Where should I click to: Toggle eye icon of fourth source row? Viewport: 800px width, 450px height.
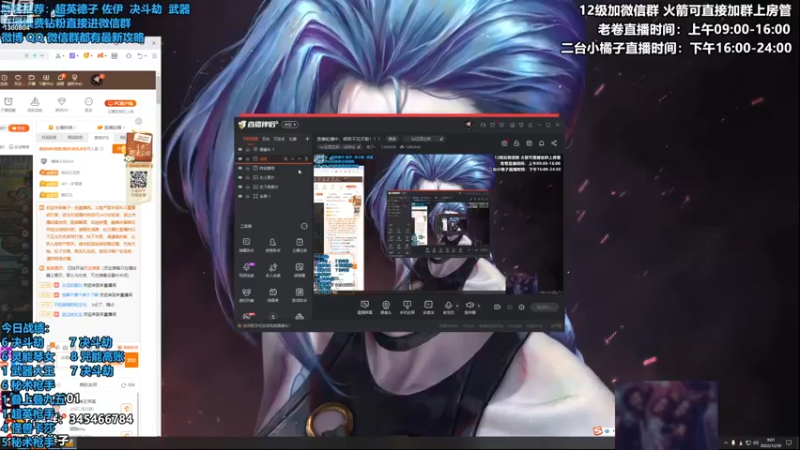(x=240, y=177)
